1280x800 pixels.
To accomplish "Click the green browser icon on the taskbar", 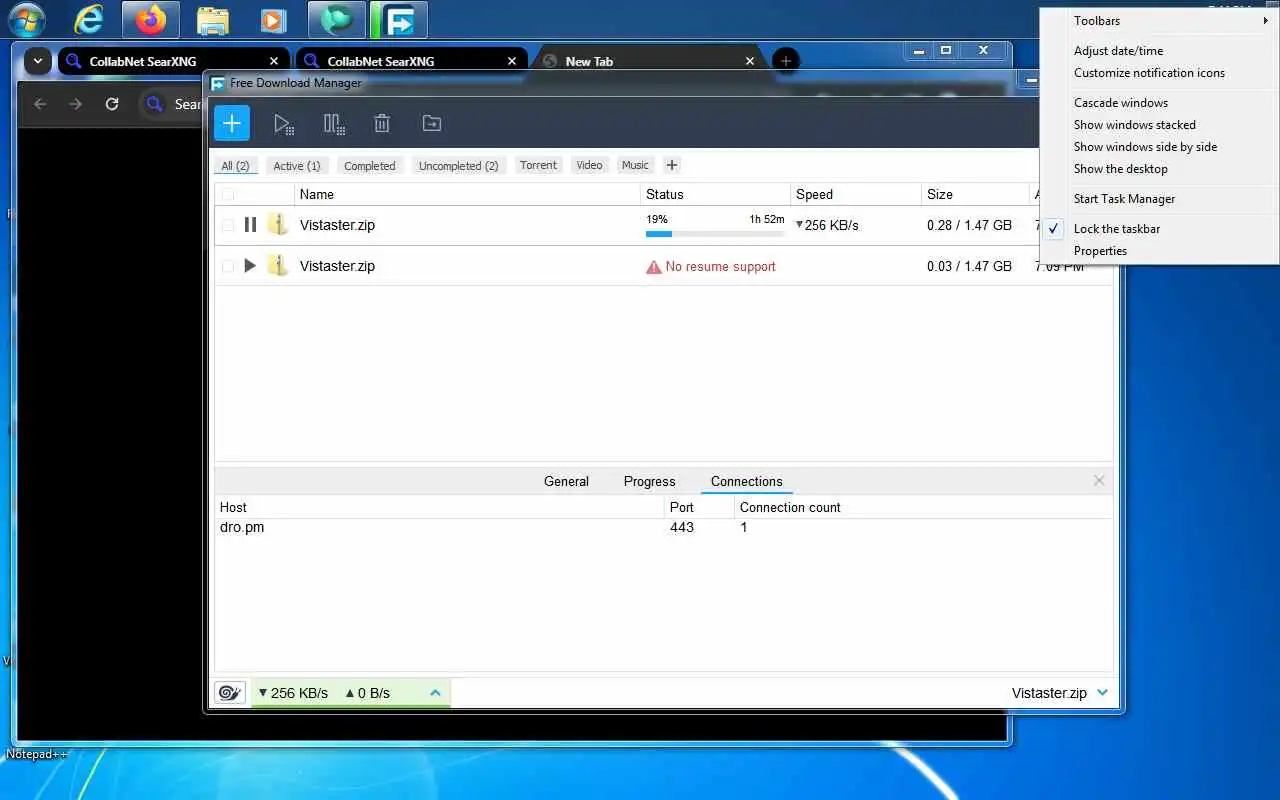I will (337, 19).
